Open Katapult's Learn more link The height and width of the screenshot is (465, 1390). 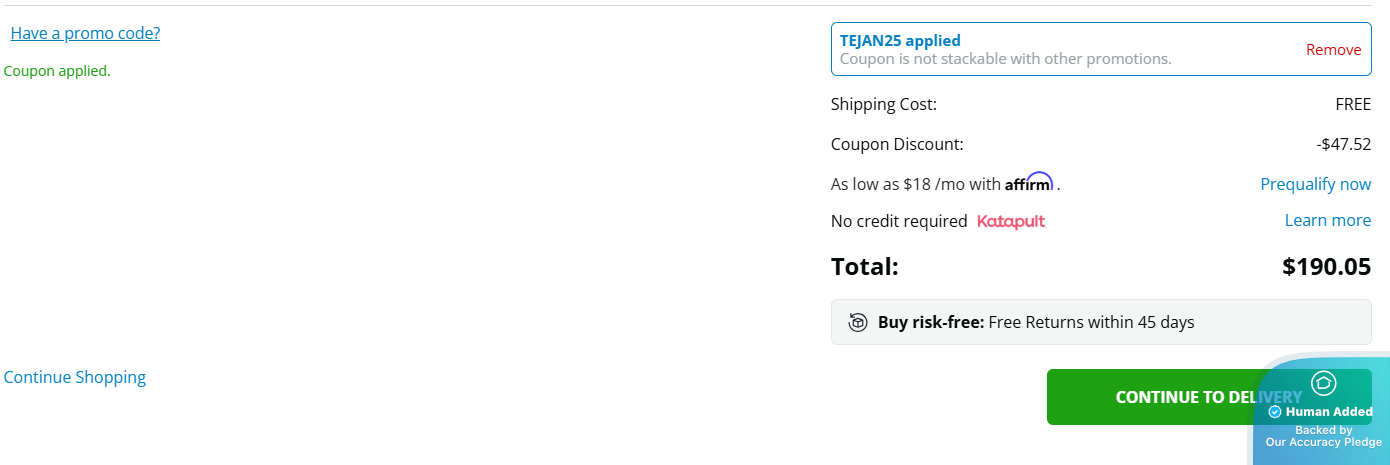point(1327,220)
